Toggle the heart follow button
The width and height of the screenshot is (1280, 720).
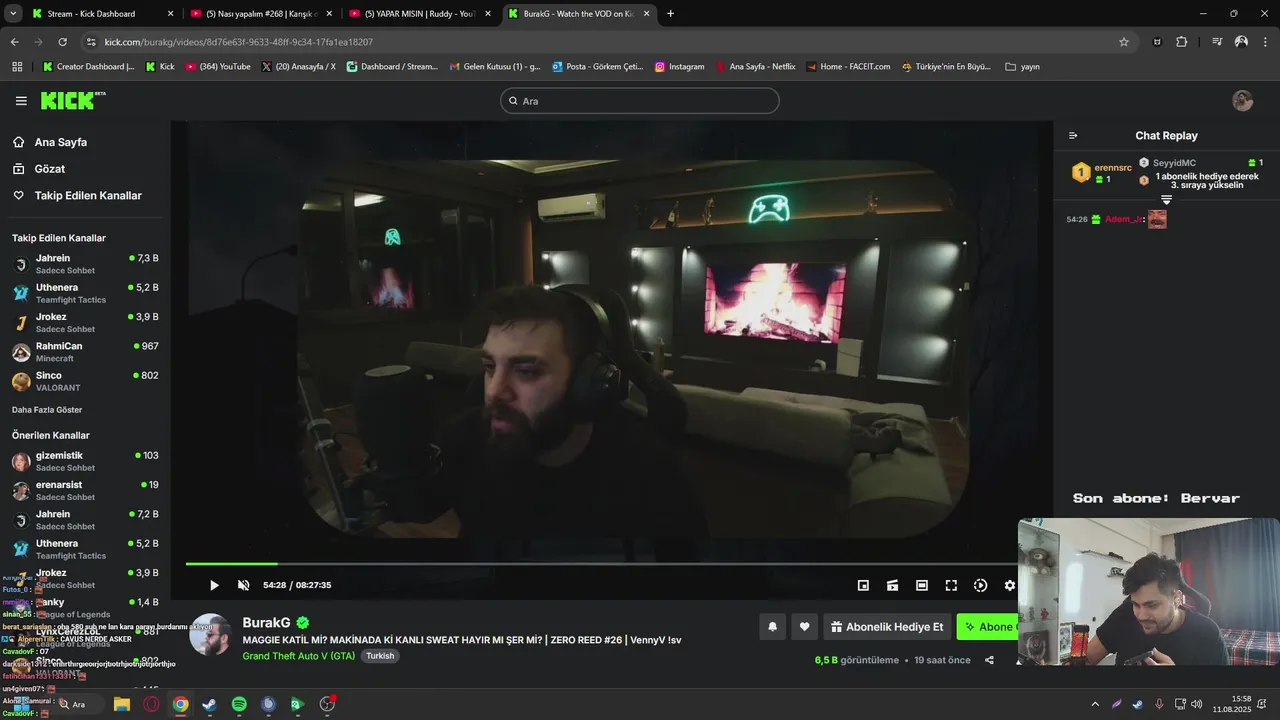click(x=804, y=627)
